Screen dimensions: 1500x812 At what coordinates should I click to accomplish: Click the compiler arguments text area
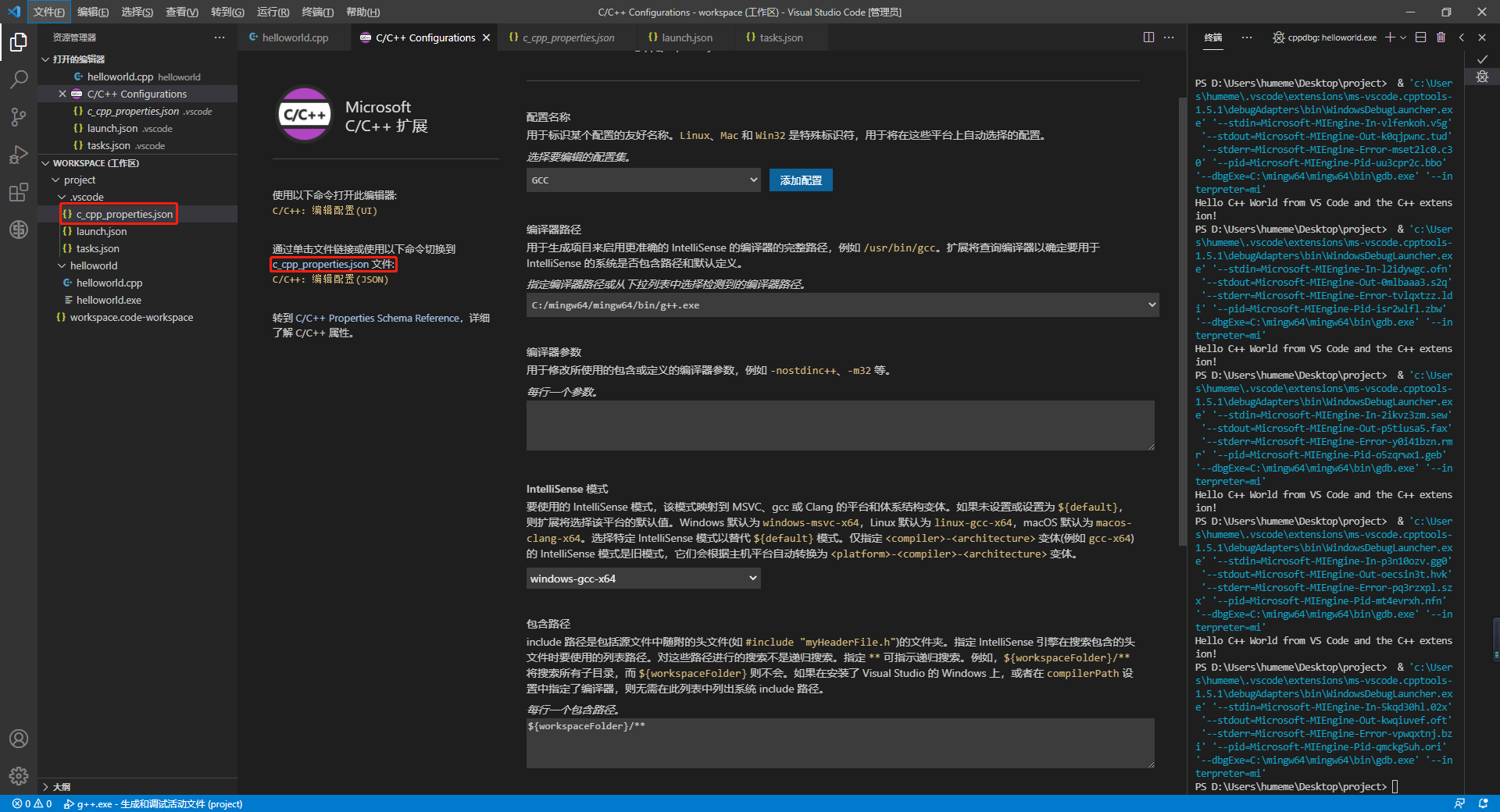click(x=841, y=426)
